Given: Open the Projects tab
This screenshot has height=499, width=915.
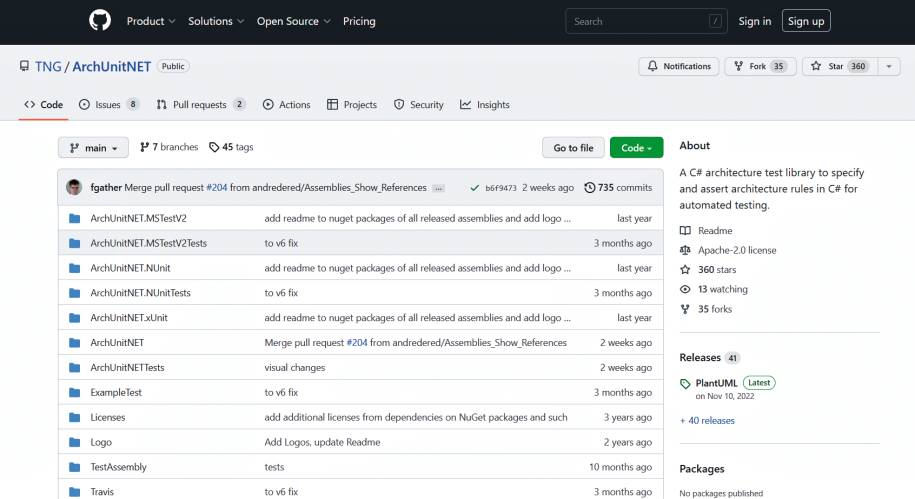Looking at the screenshot, I should (x=352, y=104).
